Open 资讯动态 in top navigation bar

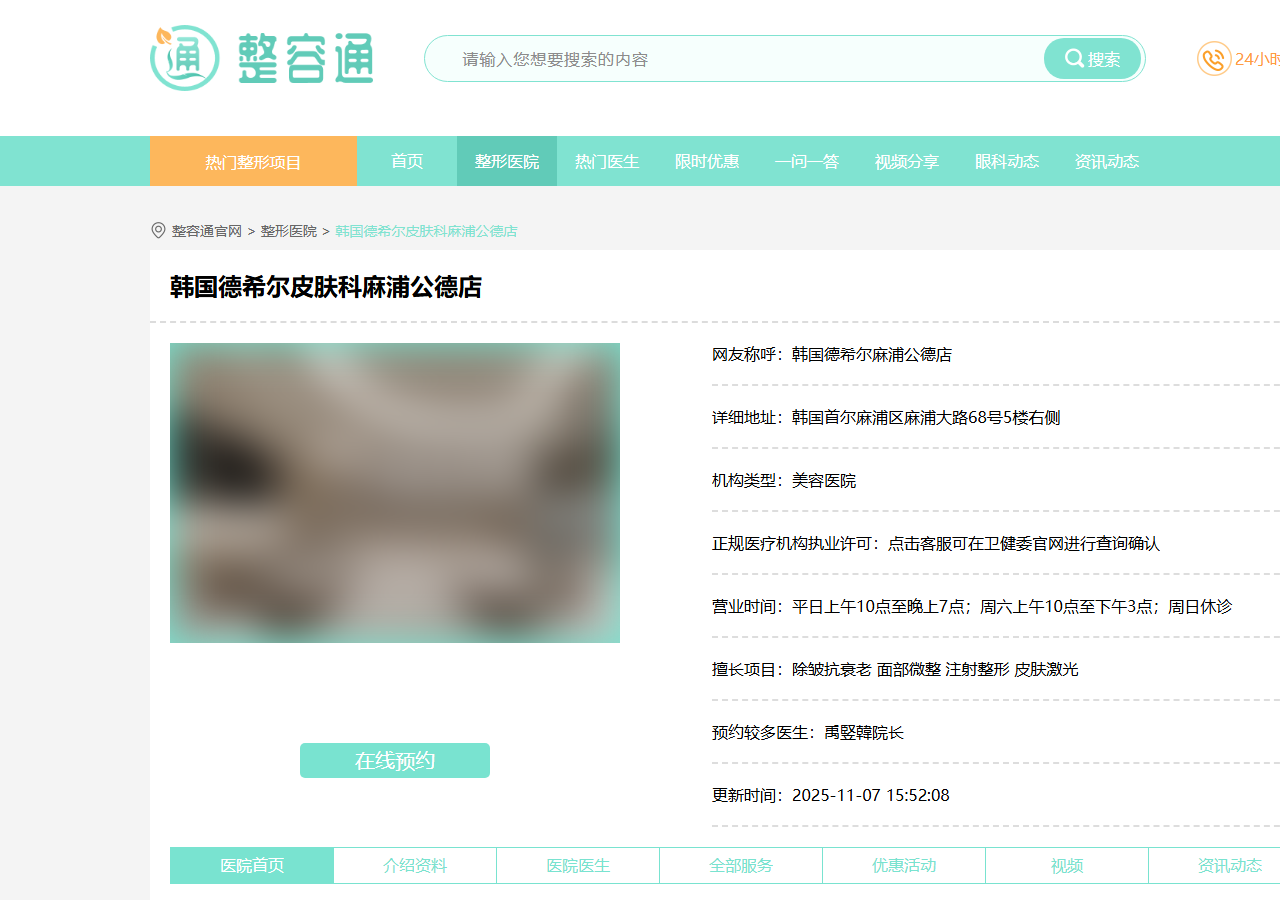[x=1107, y=161]
